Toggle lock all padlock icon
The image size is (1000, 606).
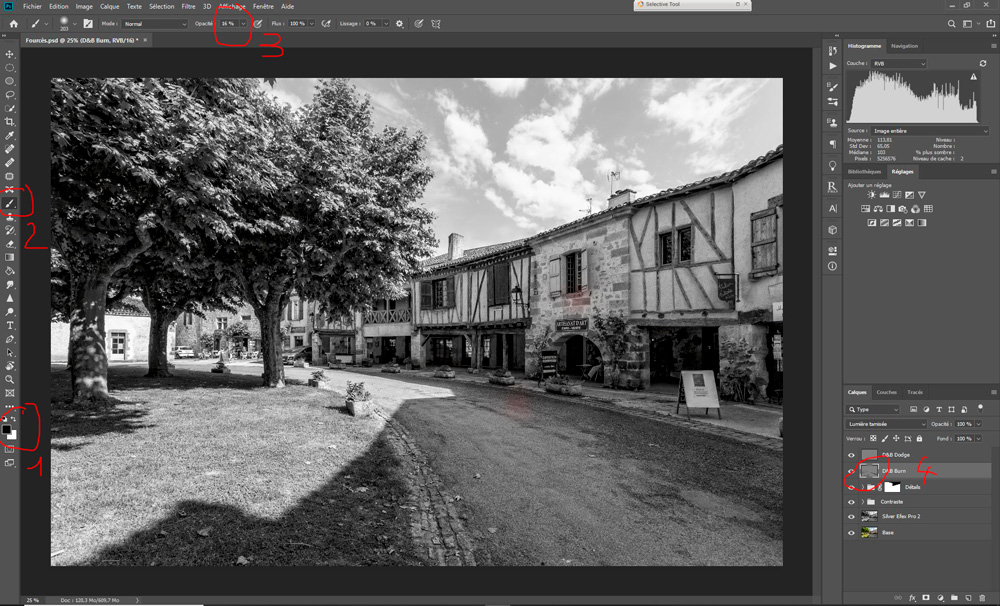pos(919,438)
